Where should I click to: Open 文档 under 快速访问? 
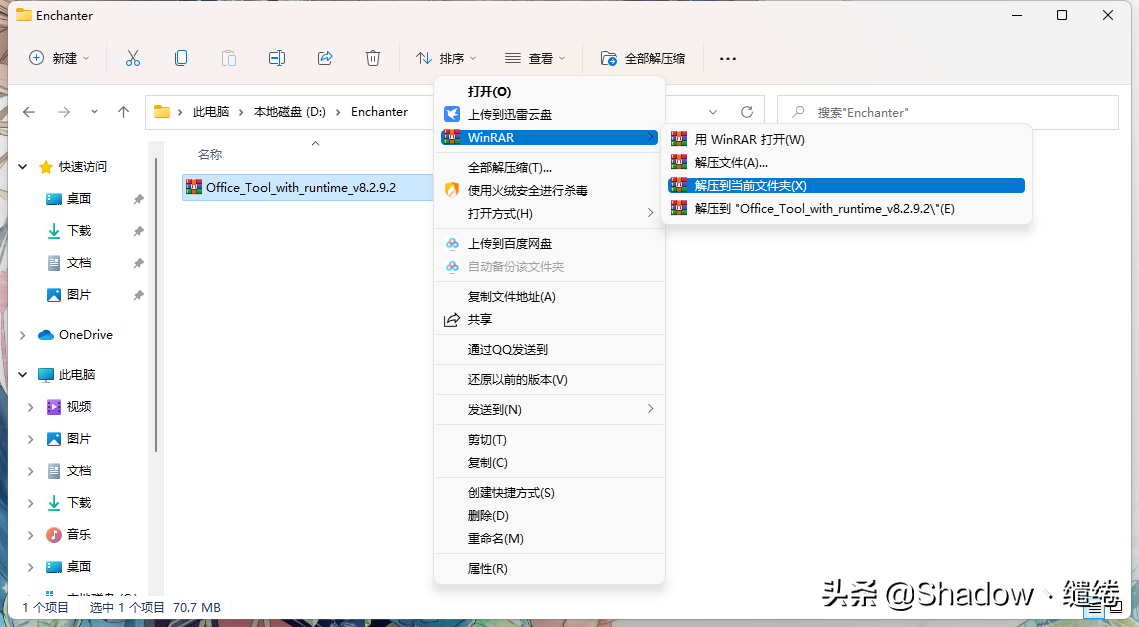pyautogui.click(x=78, y=262)
